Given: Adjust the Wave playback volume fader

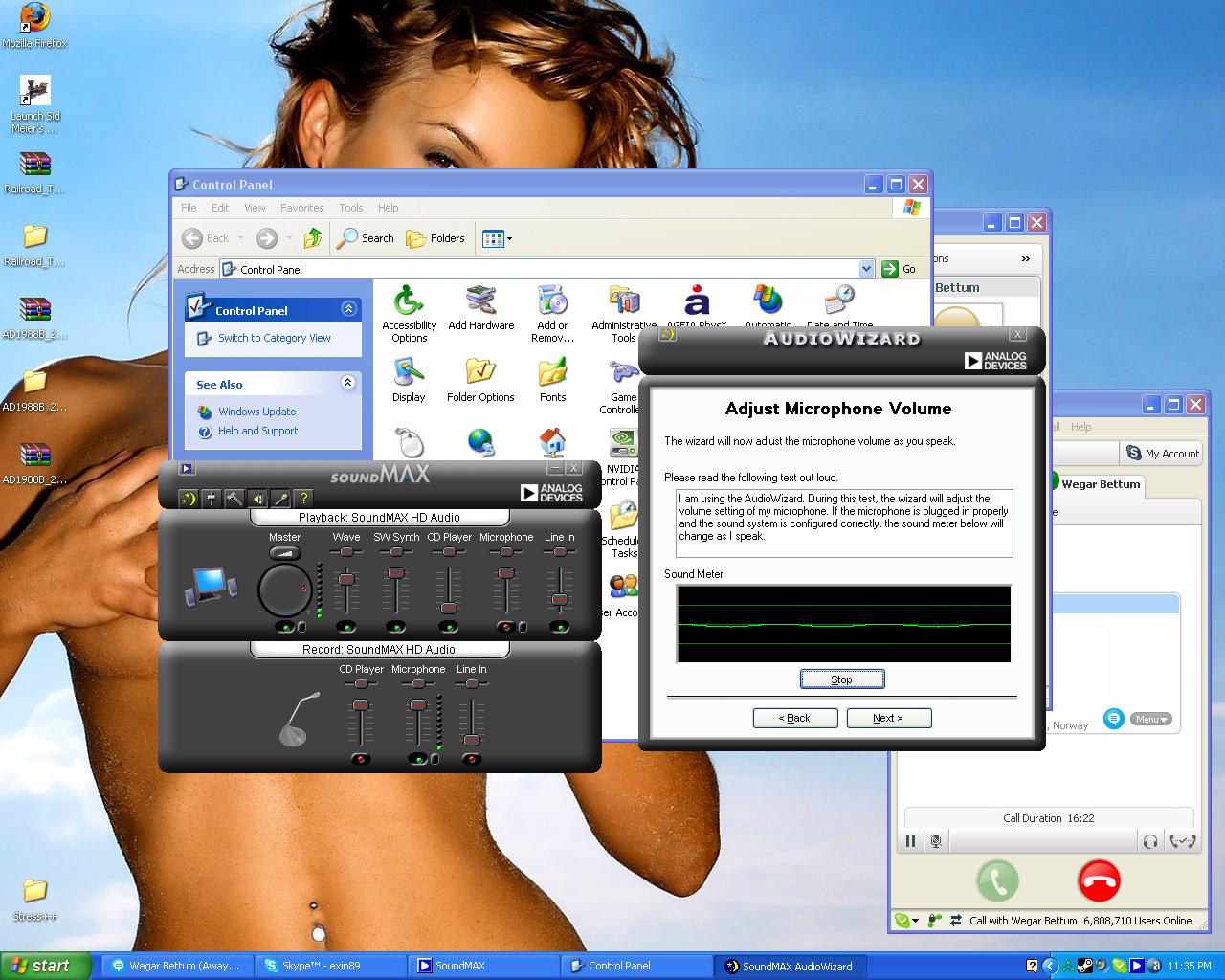Looking at the screenshot, I should (346, 579).
